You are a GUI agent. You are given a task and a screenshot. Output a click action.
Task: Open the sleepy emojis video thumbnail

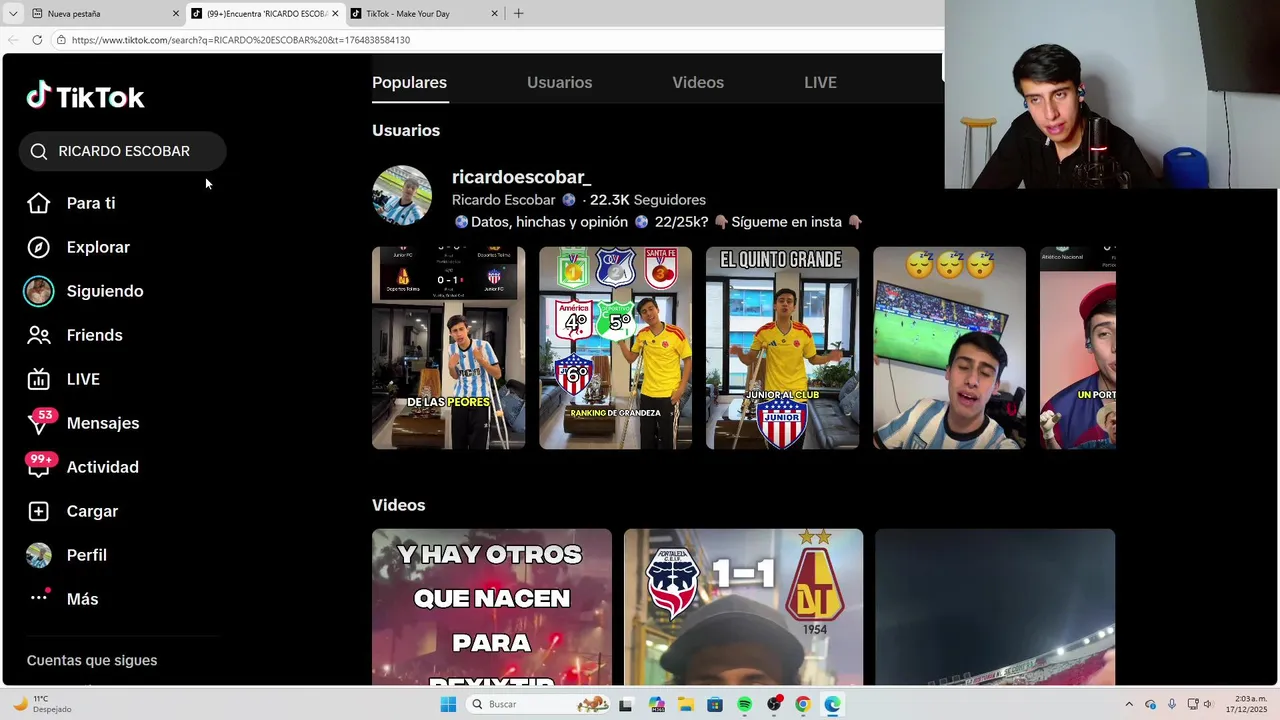[x=949, y=348]
